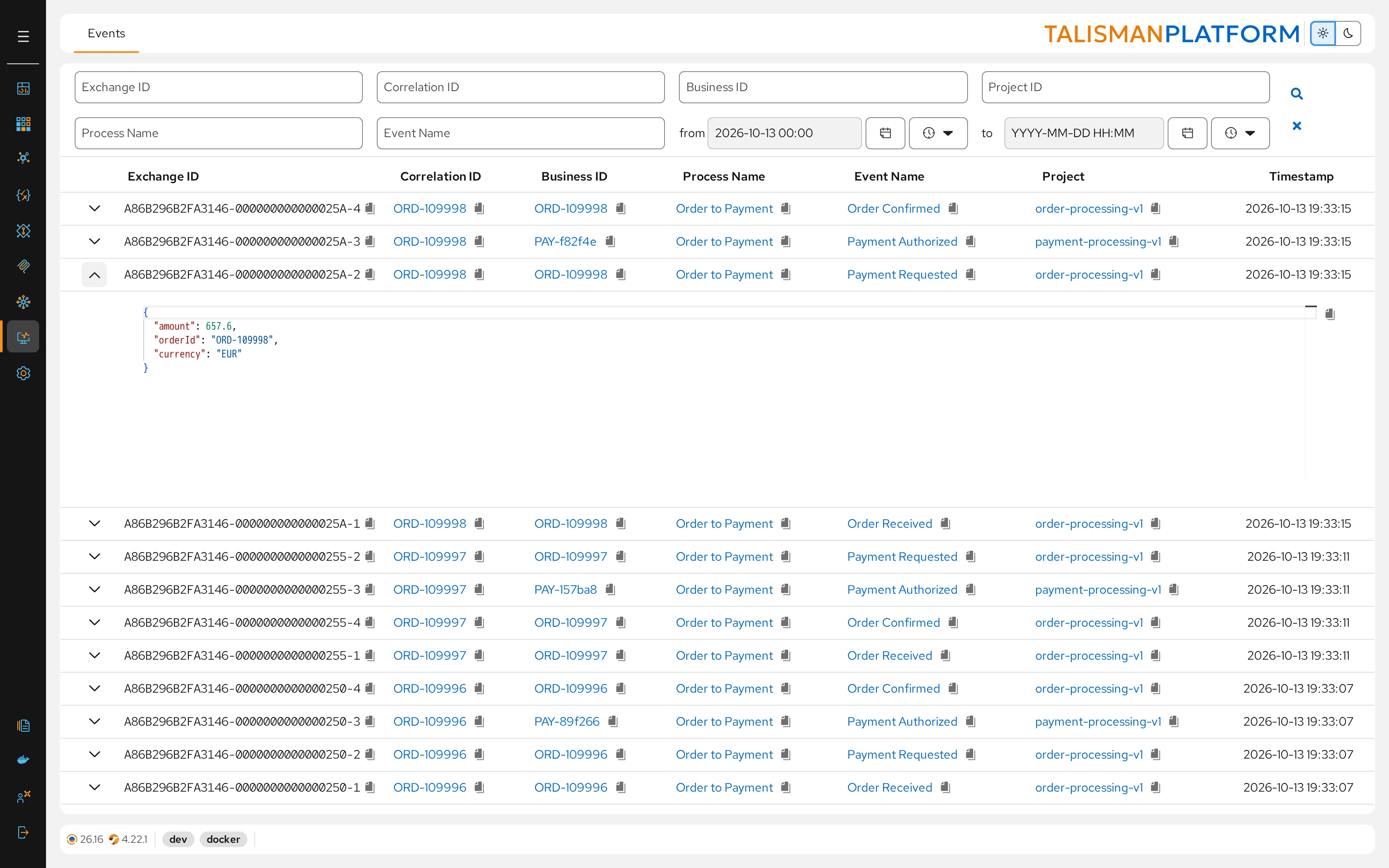Expand event row 0250-1

pos(94,788)
